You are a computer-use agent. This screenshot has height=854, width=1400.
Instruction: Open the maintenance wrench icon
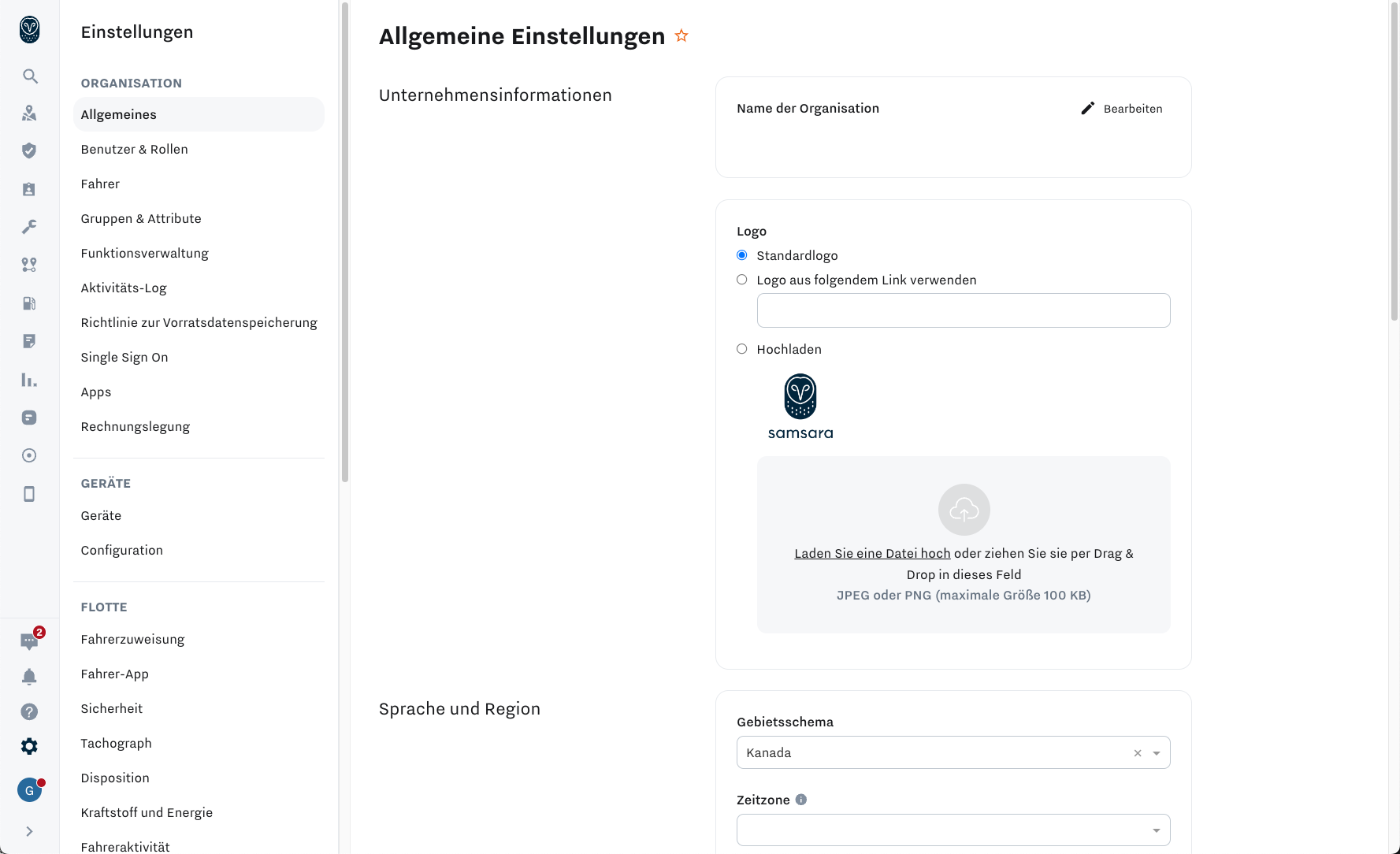tap(29, 227)
